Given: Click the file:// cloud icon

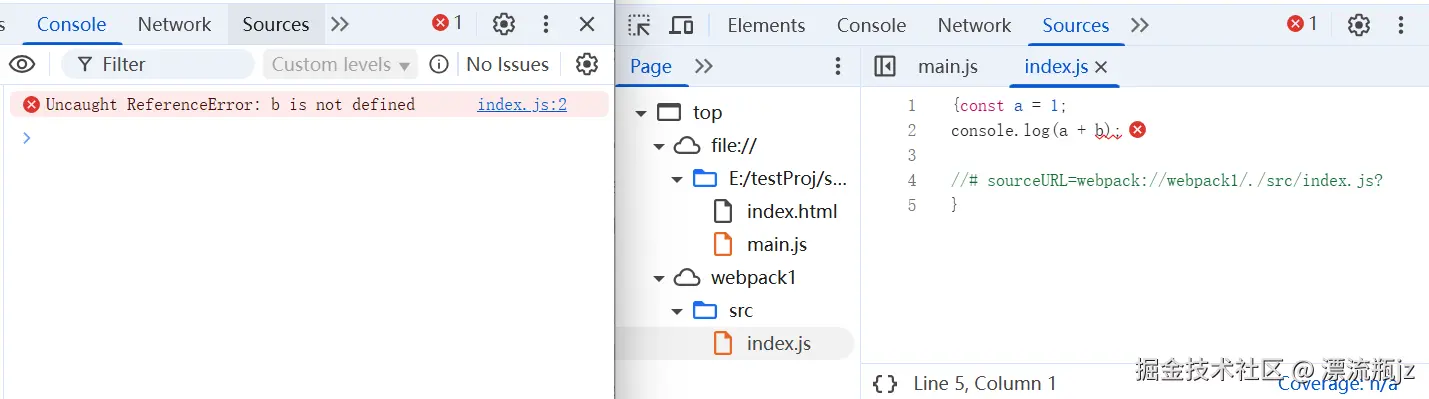Looking at the screenshot, I should (686, 146).
